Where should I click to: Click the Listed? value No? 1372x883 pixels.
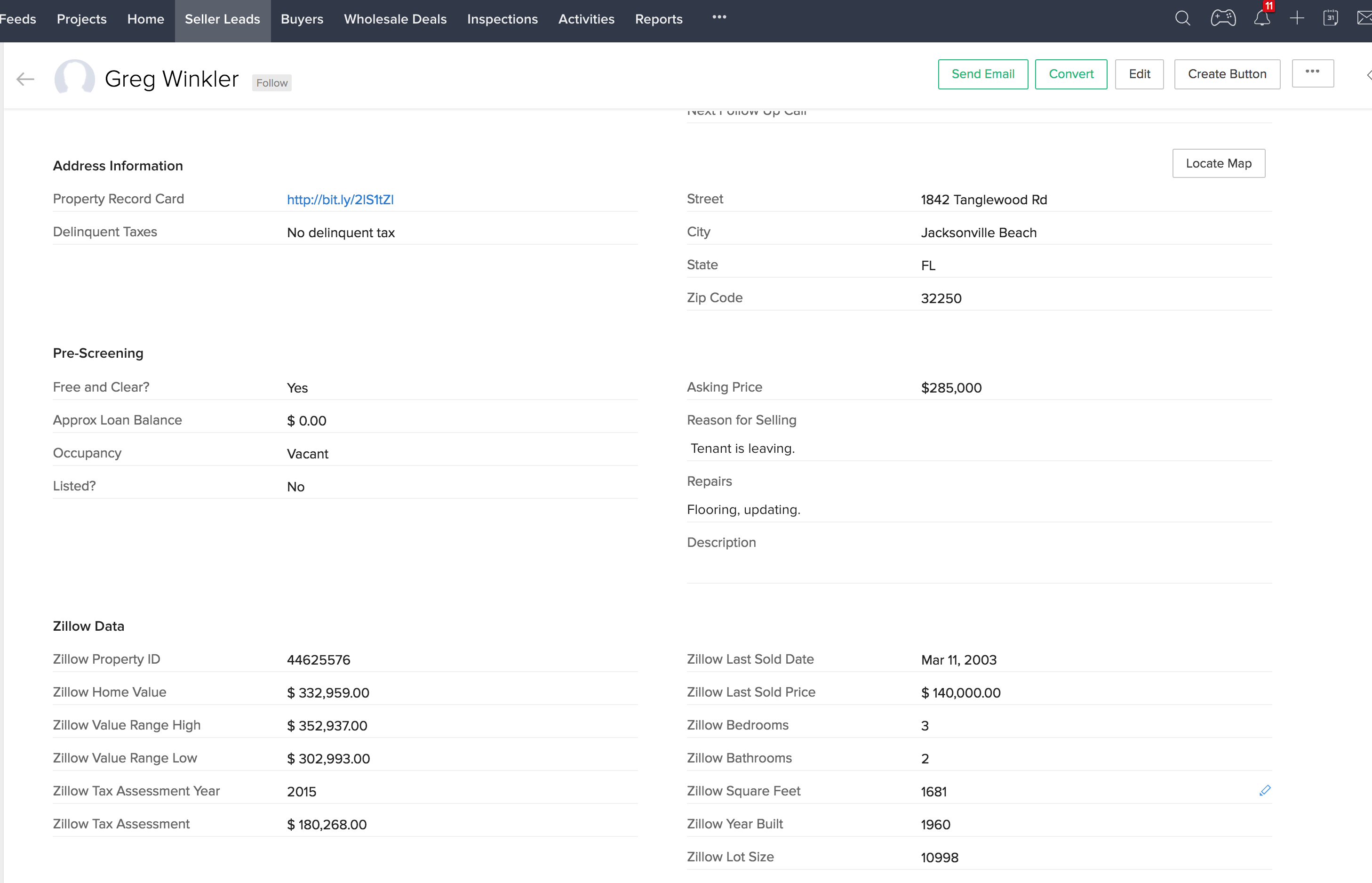(x=295, y=487)
